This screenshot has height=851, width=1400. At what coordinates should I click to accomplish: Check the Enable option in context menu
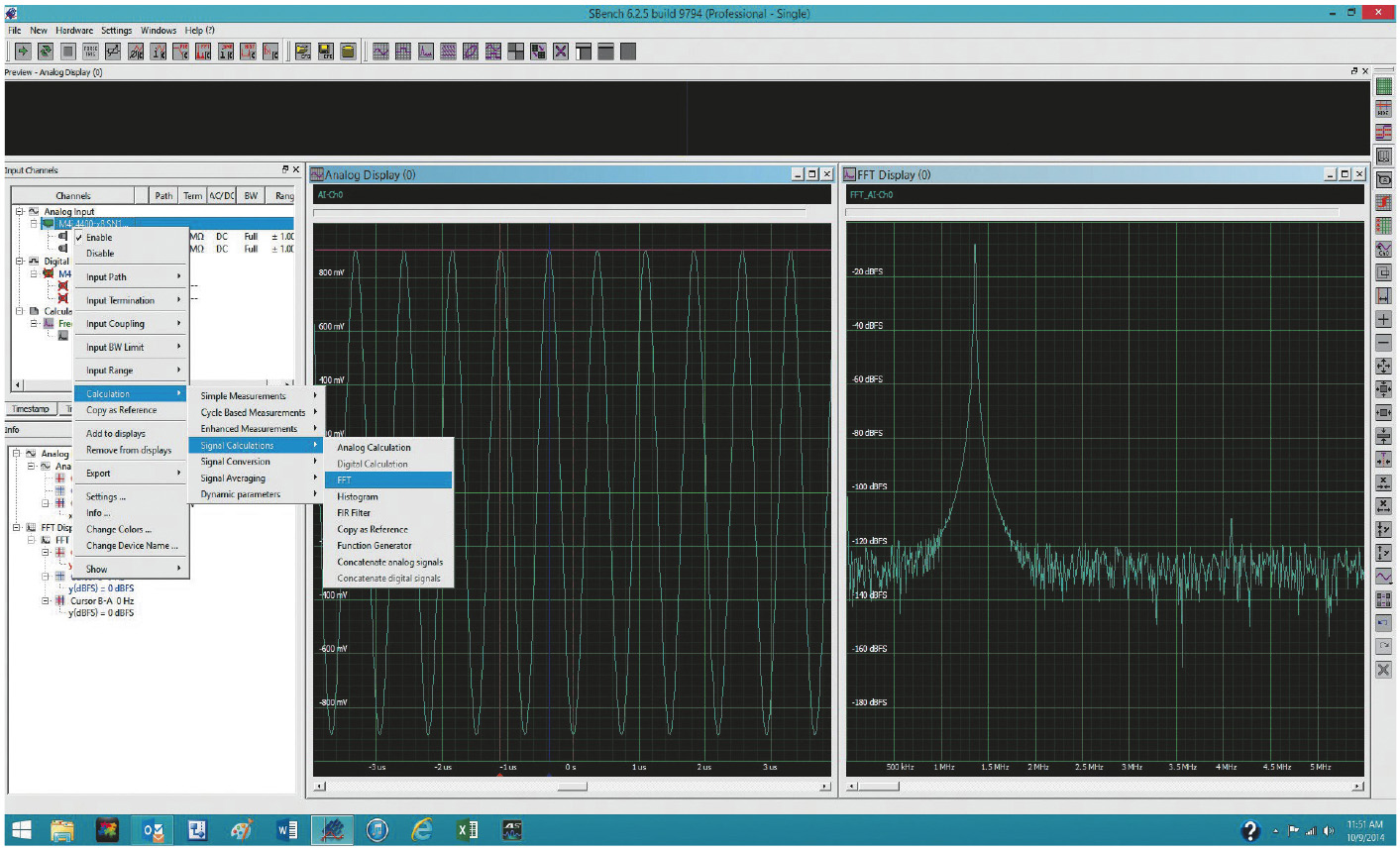coord(132,238)
